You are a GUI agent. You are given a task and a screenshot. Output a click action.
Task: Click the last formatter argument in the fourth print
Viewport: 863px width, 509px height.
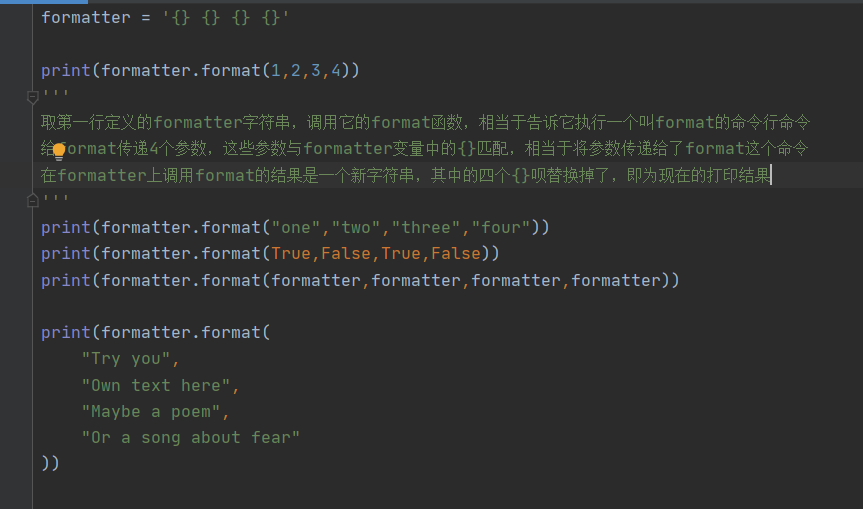(x=616, y=280)
